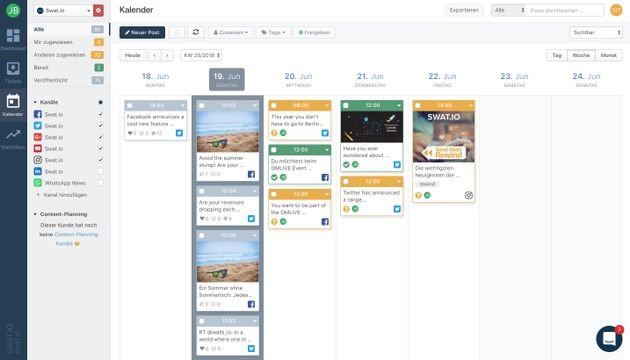Open the beach thumbnail on 'Avoid the summer' post
The width and height of the screenshot is (630, 360).
(227, 131)
